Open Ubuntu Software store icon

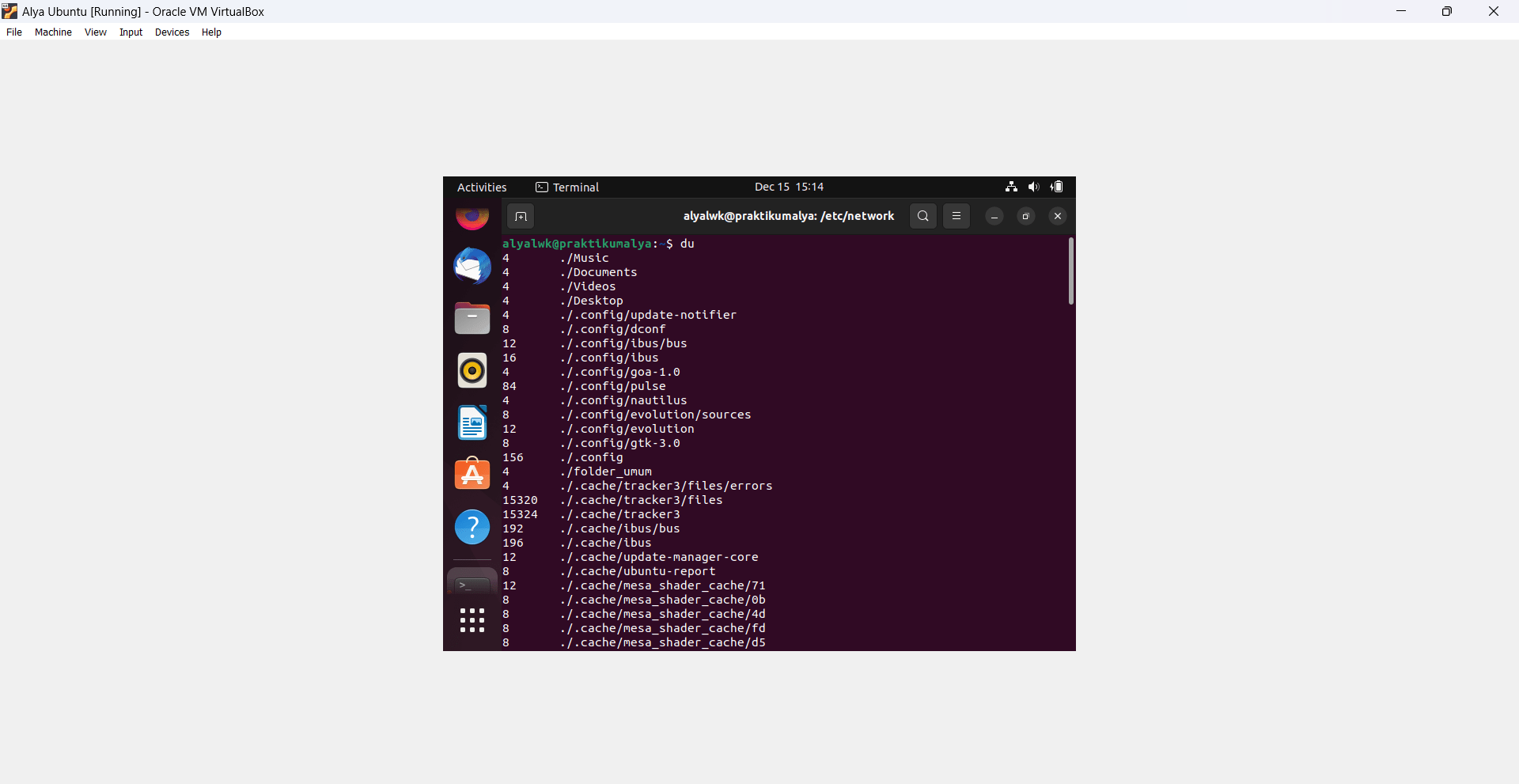tap(472, 474)
